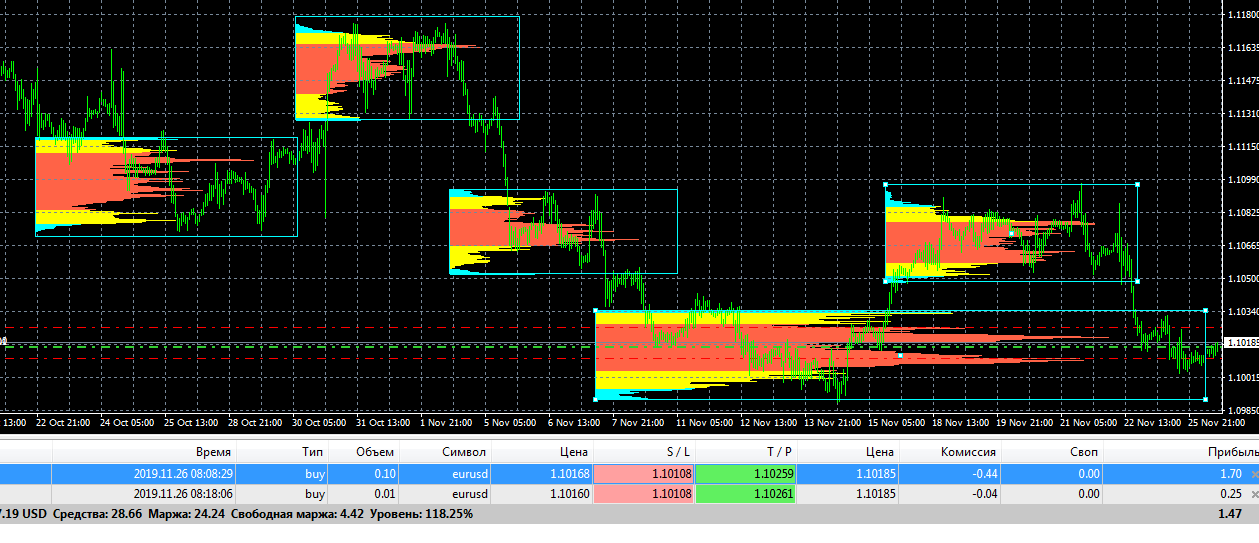Sort trades by the Время column header
Viewport: 1259px width, 543px height.
pos(214,452)
